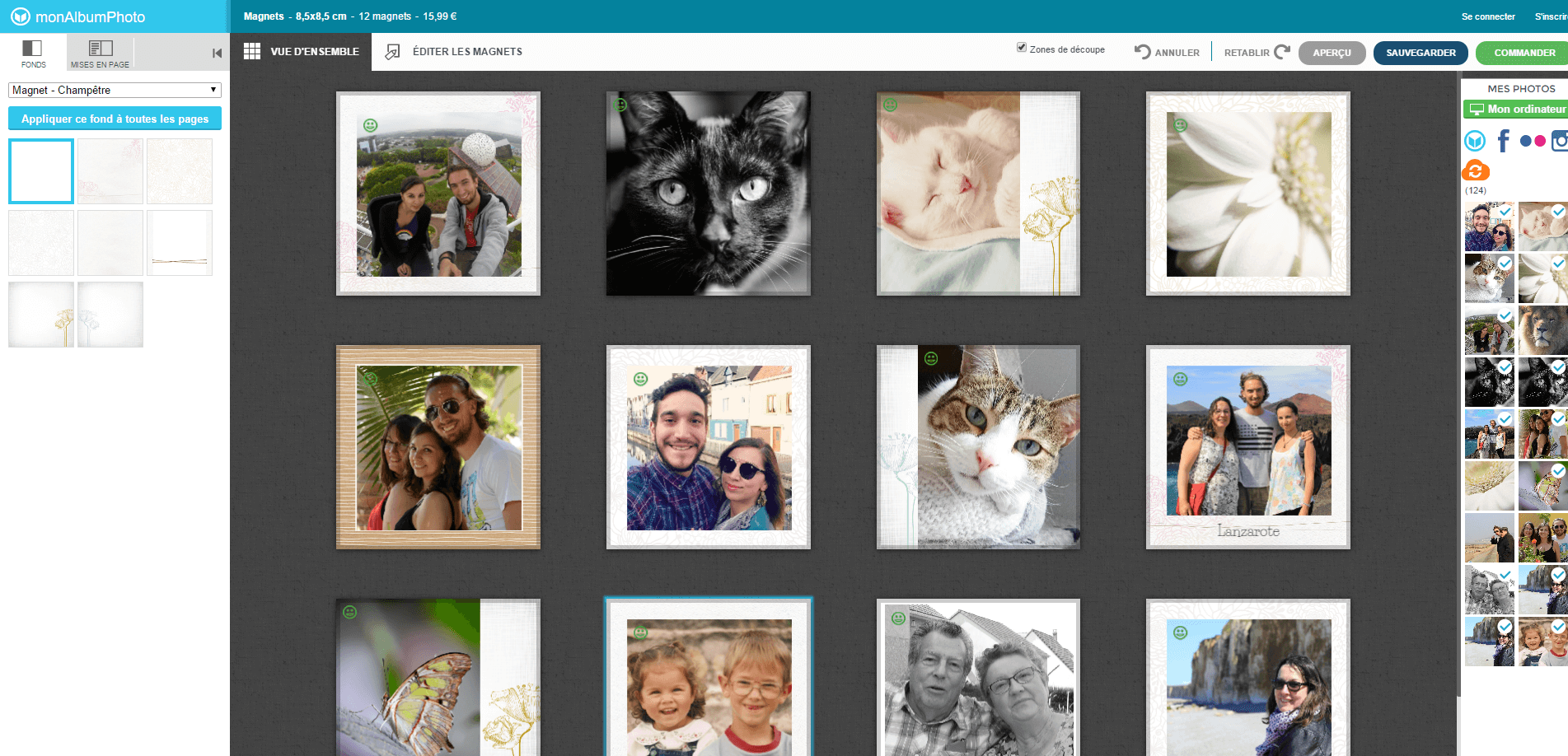The height and width of the screenshot is (756, 1568).
Task: Click Appliquer ce fond à toutes les pages
Action: [115, 119]
